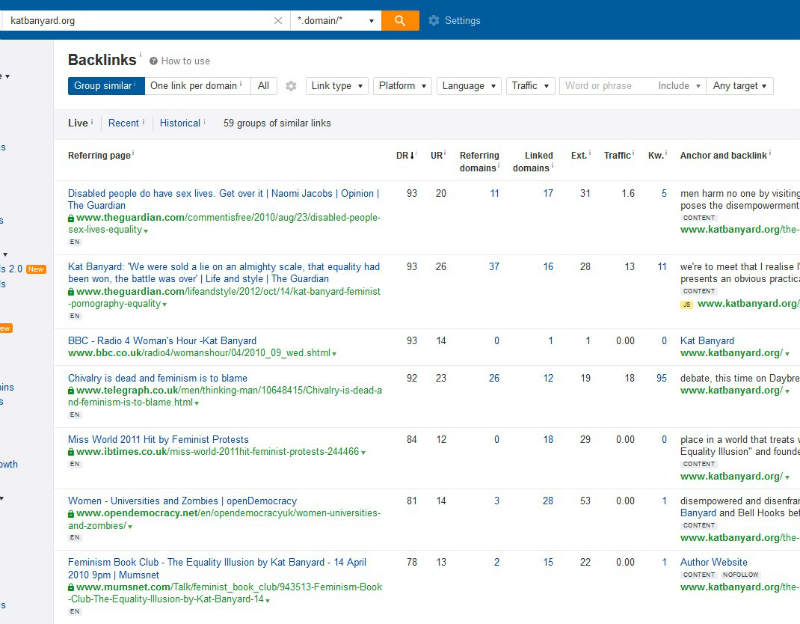Image resolution: width=800 pixels, height=624 pixels.
Task: Click EN language tag under telegraph URL
Action: point(75,415)
